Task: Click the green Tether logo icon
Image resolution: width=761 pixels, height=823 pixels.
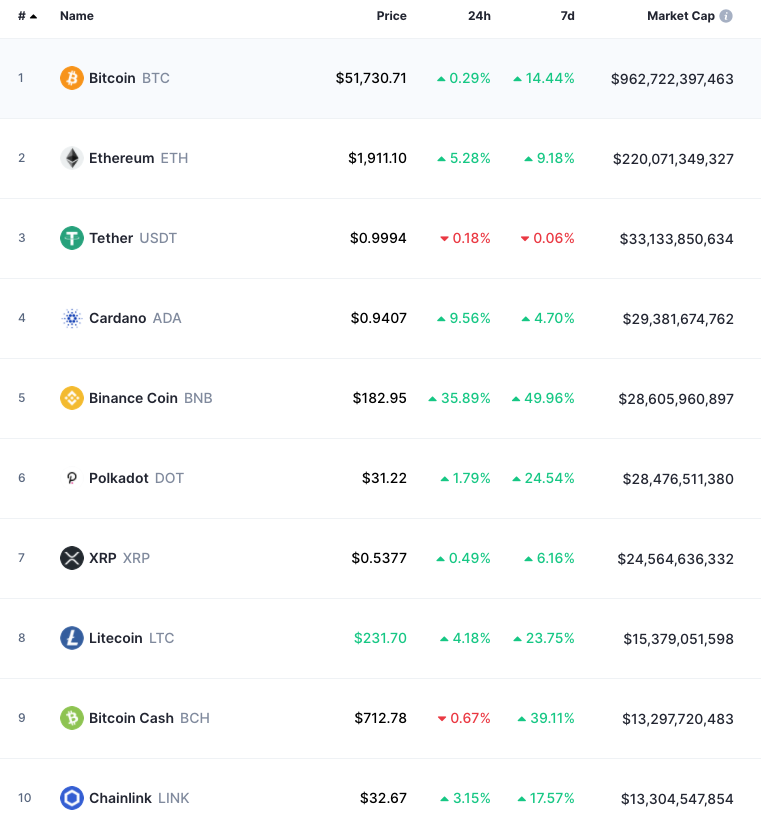Action: pos(72,238)
